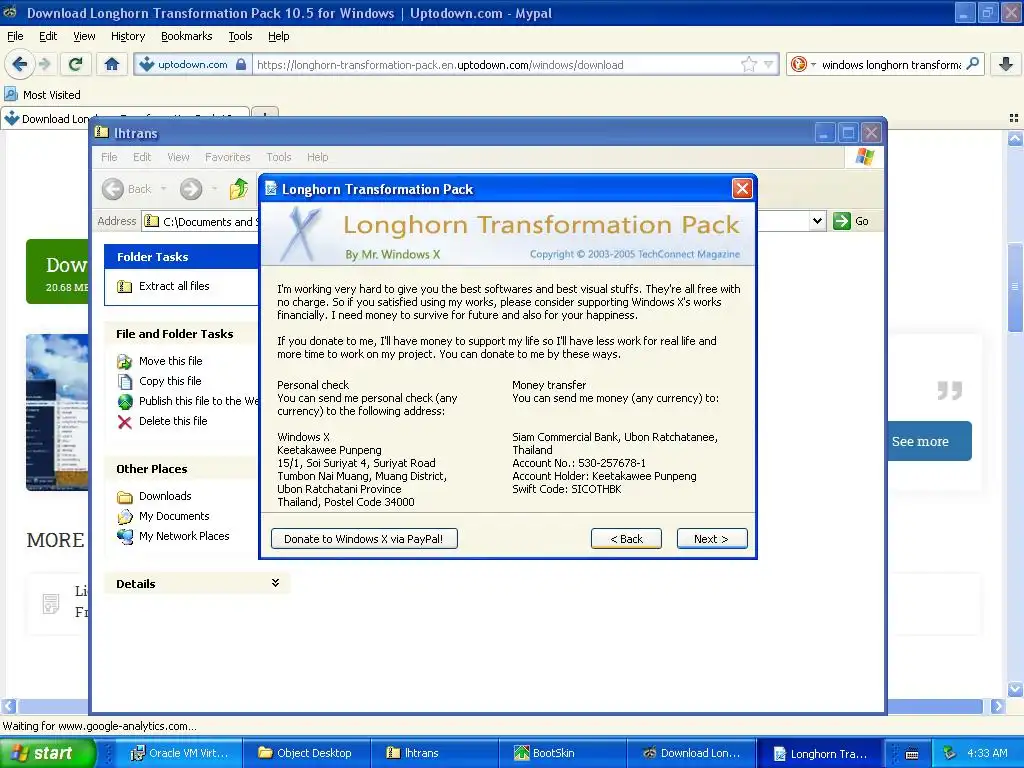The height and width of the screenshot is (768, 1024).
Task: Click the green Download button on webpage
Action: pos(57,272)
